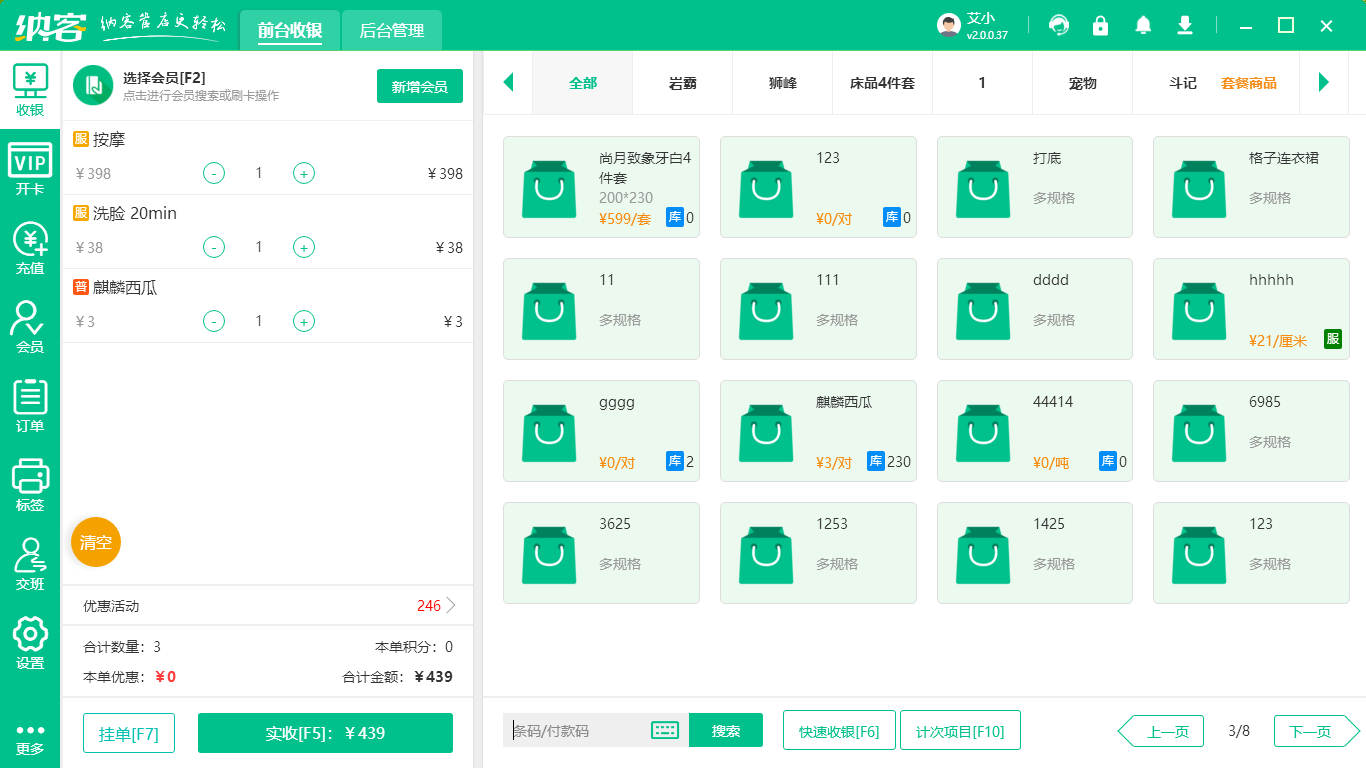Click the 新增会员 add member button
The width and height of the screenshot is (1366, 768).
point(419,87)
